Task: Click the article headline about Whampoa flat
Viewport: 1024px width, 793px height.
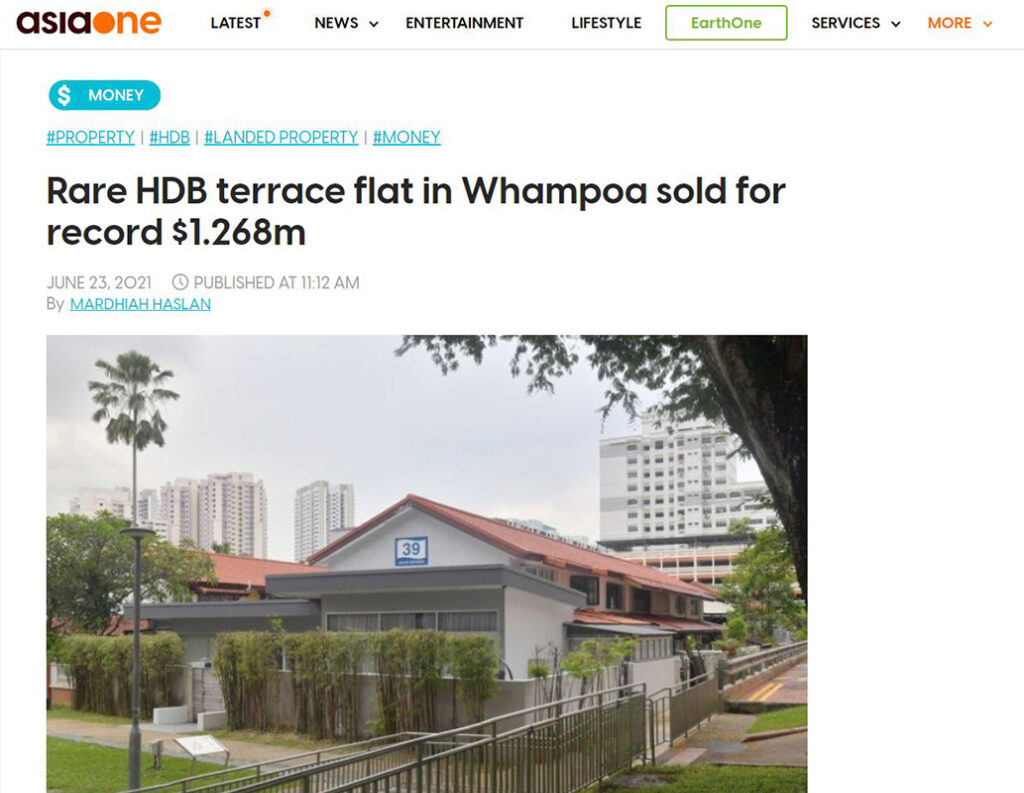Action: click(x=415, y=212)
